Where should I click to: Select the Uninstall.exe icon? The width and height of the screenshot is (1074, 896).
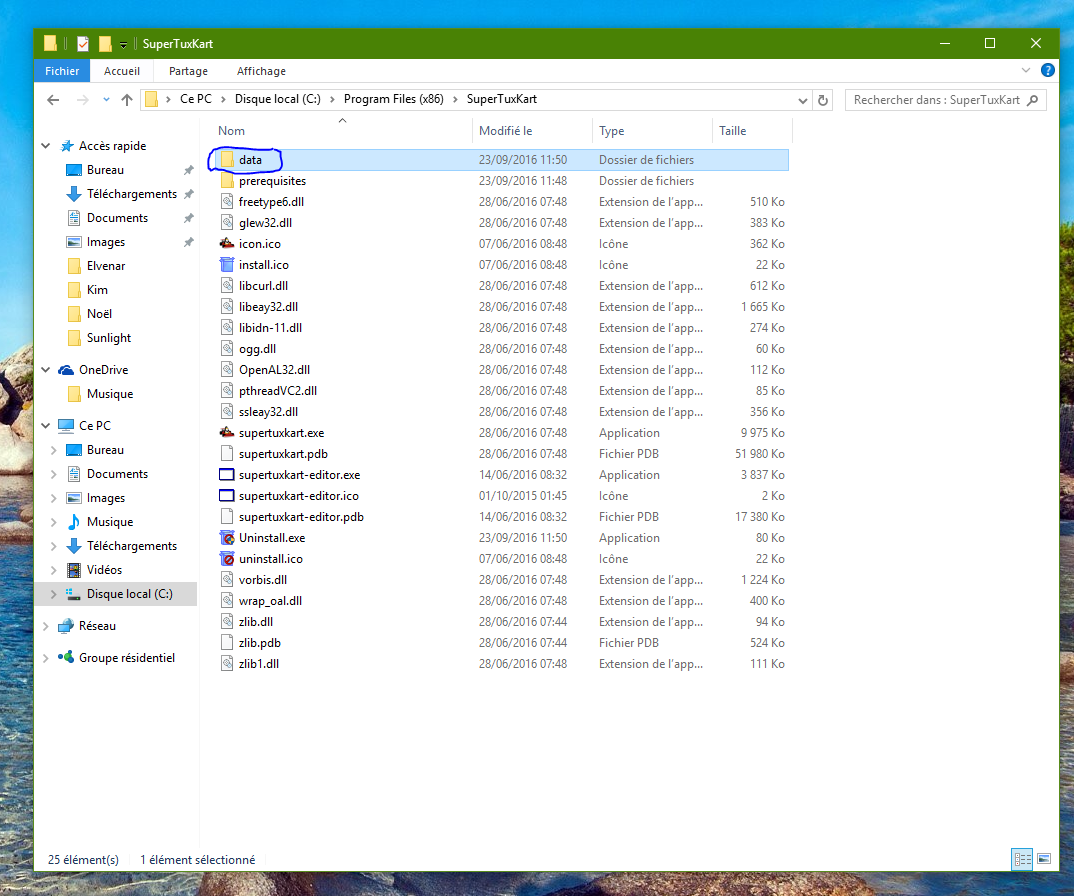[227, 538]
